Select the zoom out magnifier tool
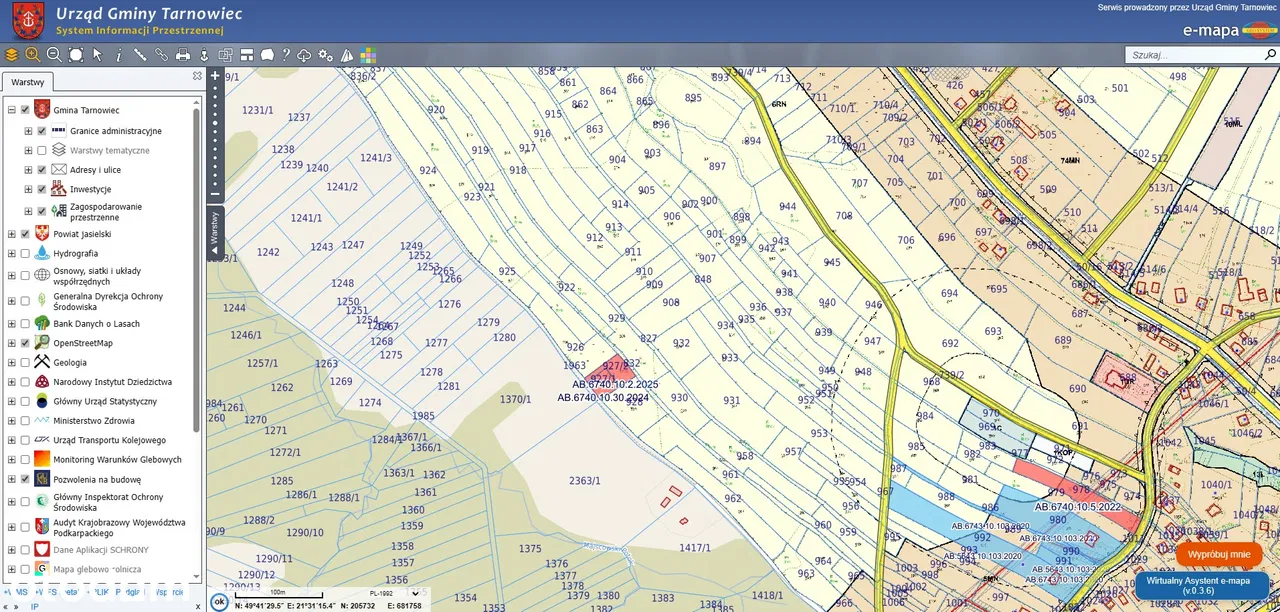Screen dimensions: 1280x612 54,55
